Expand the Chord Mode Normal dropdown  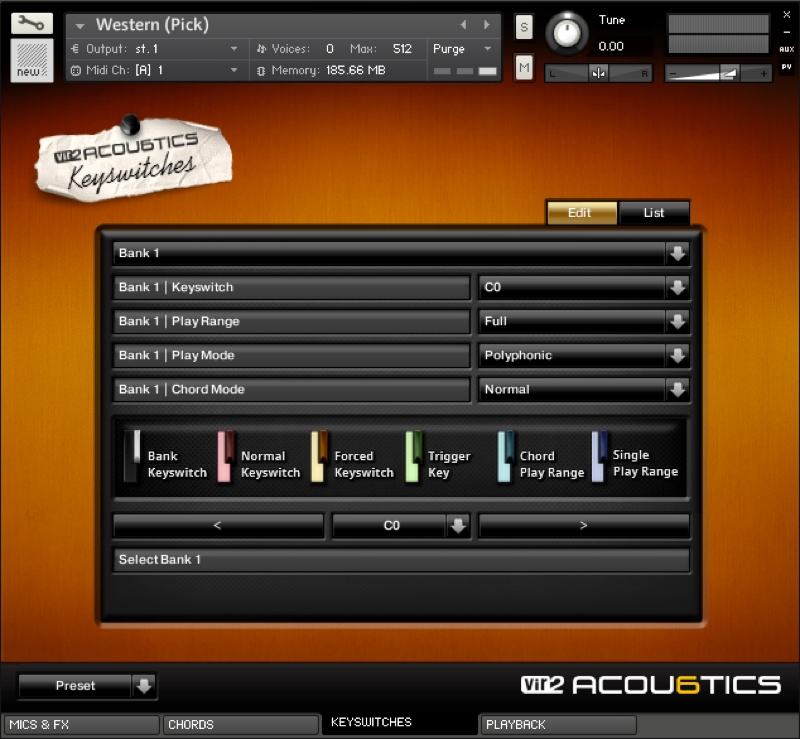point(678,389)
